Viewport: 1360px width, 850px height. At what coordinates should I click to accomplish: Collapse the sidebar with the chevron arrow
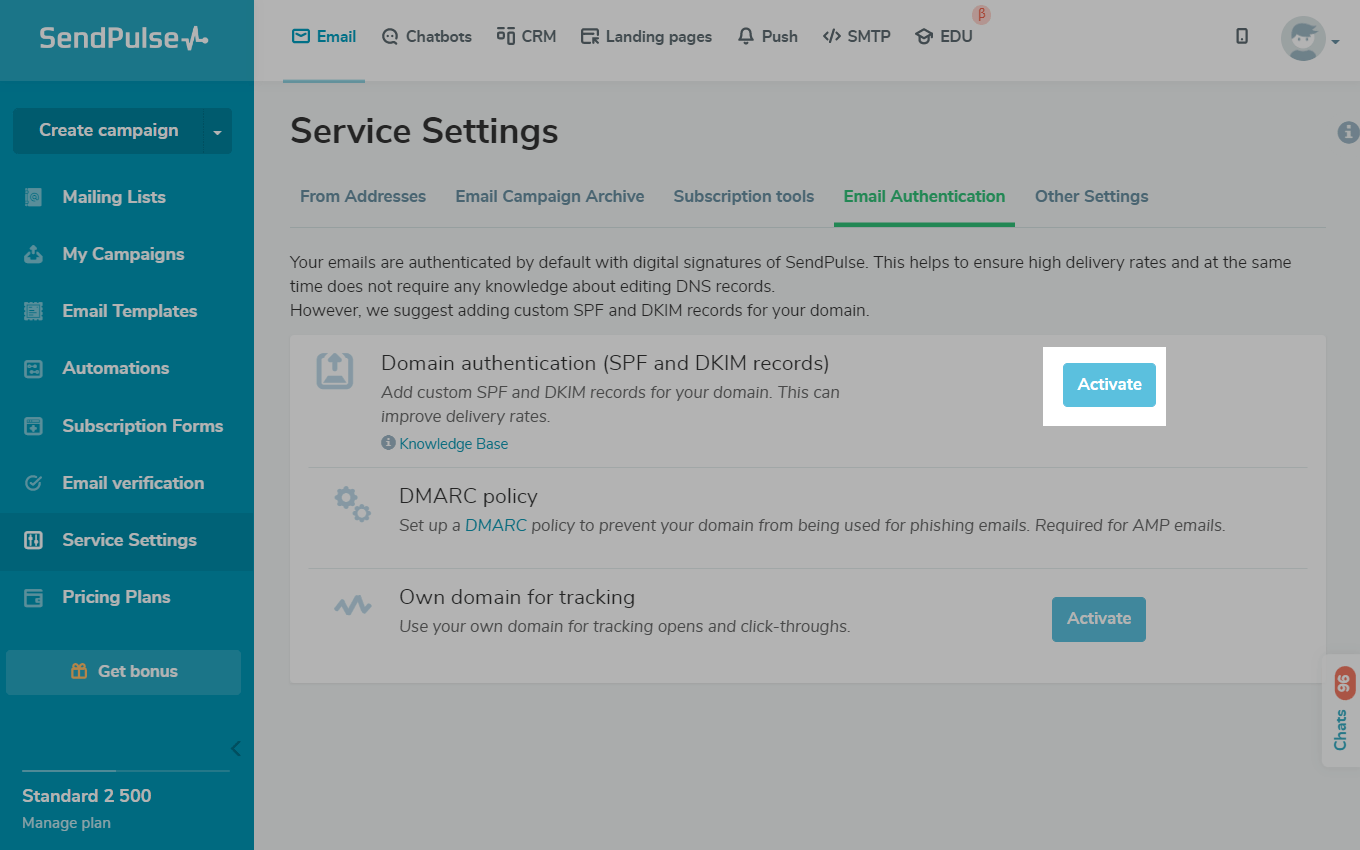coord(235,748)
